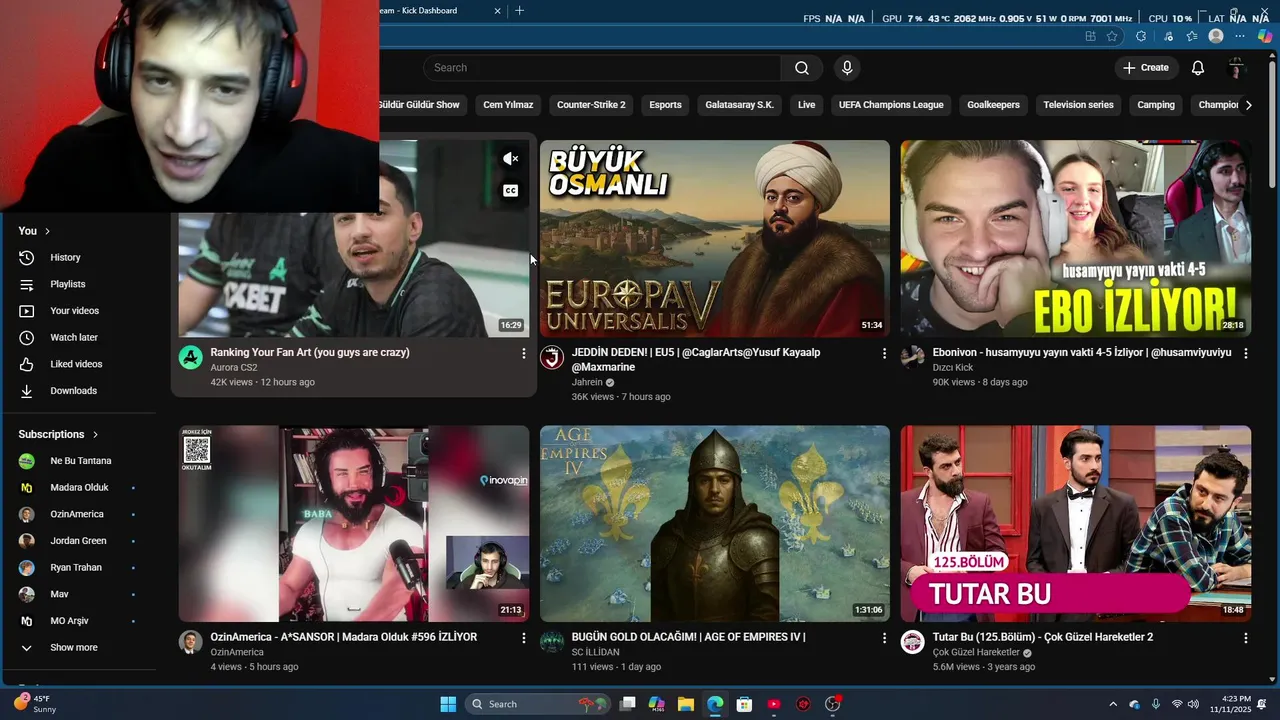Open more options for Ranking Your Fan Art video
The image size is (1280, 720).
(x=523, y=353)
